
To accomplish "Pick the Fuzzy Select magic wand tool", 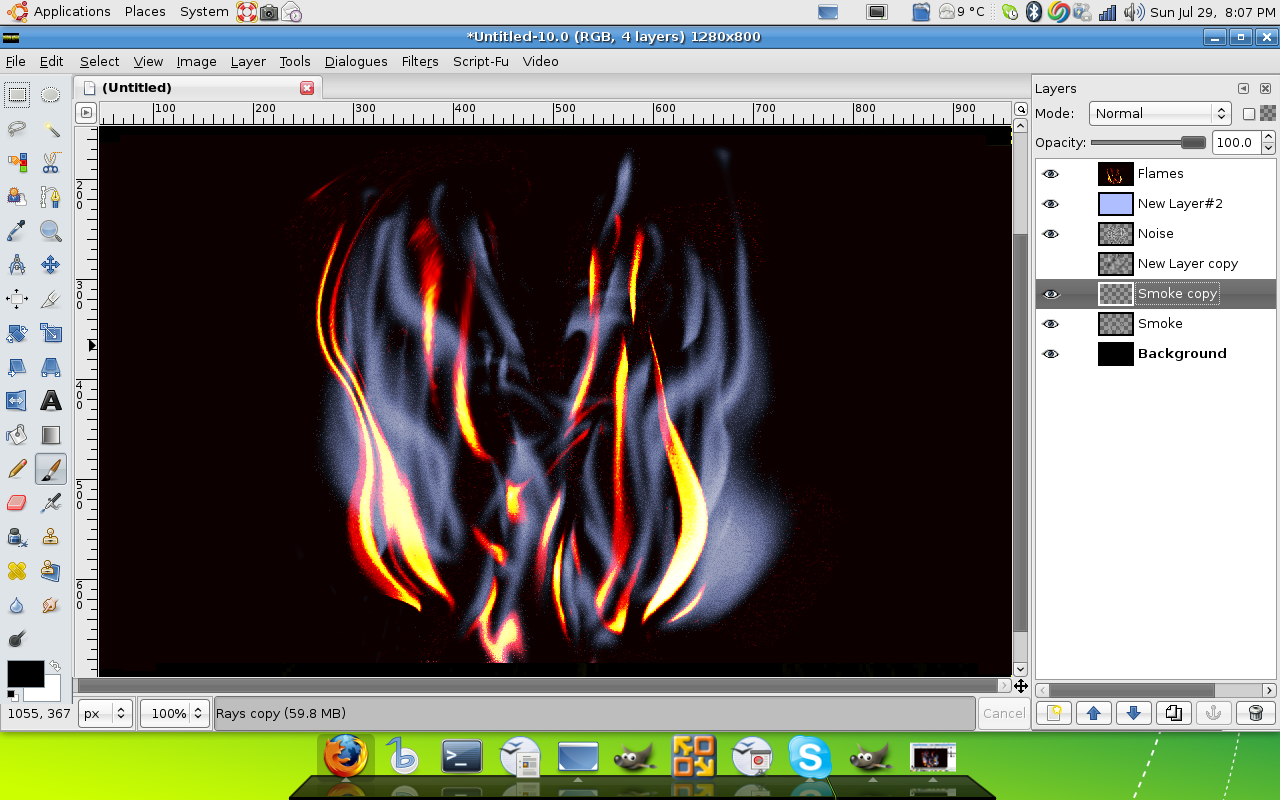I will point(50,129).
